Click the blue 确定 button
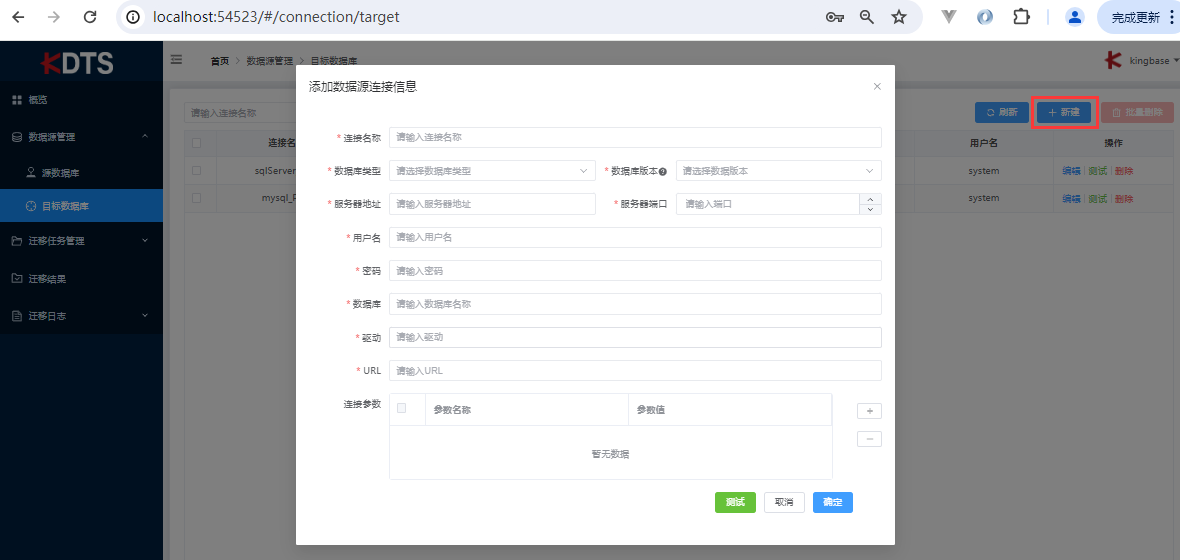The image size is (1180, 560). point(832,502)
